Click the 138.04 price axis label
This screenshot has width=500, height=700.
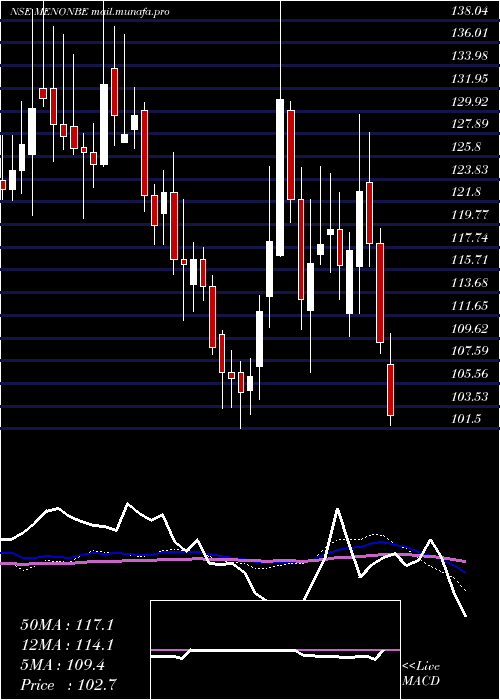click(469, 12)
